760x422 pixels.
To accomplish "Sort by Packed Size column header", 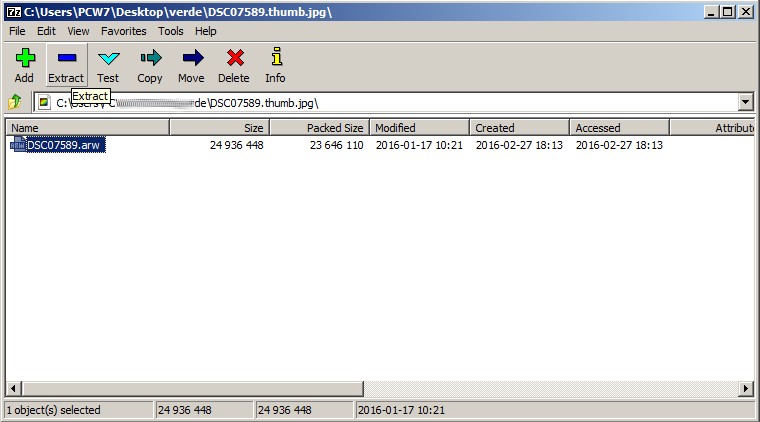I will (318, 128).
